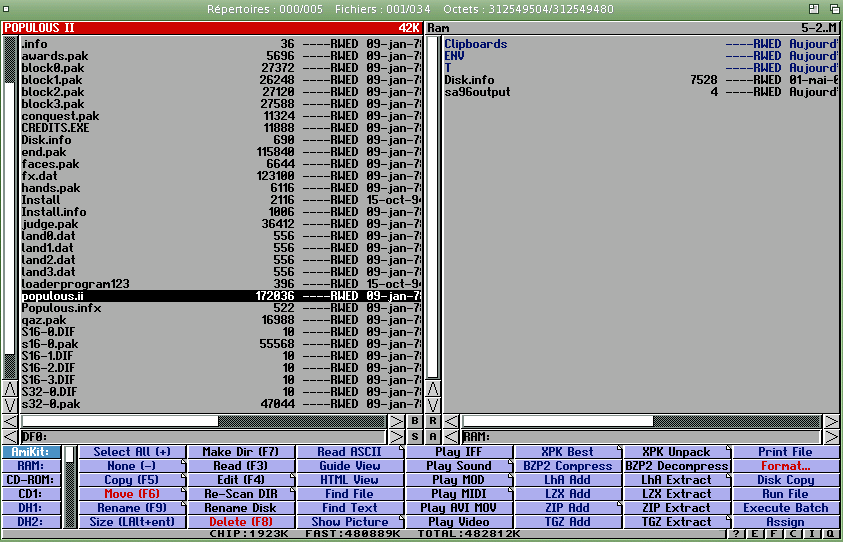This screenshot has height=542, width=843.
Task: Click the drive bank scrollbar beside AmiKit:
Action: click(69, 487)
